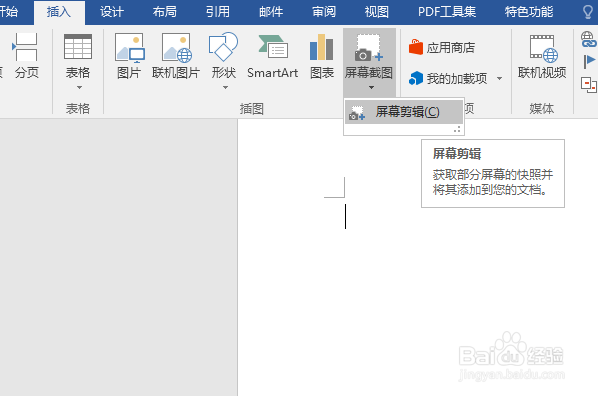
Task: Expand the Shapes (形状) dropdown arrow
Action: click(x=225, y=87)
